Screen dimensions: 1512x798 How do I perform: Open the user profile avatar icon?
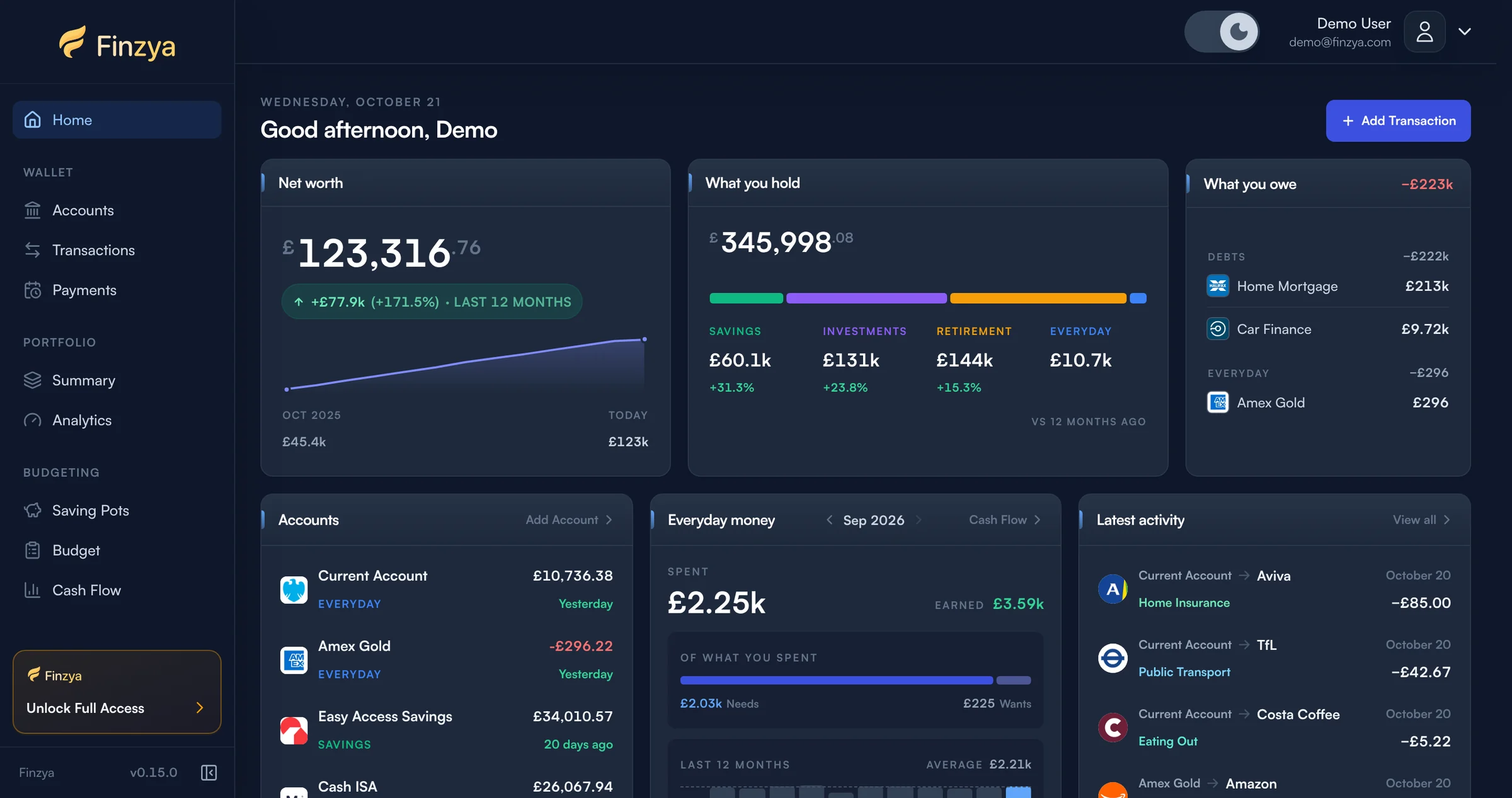pos(1424,31)
